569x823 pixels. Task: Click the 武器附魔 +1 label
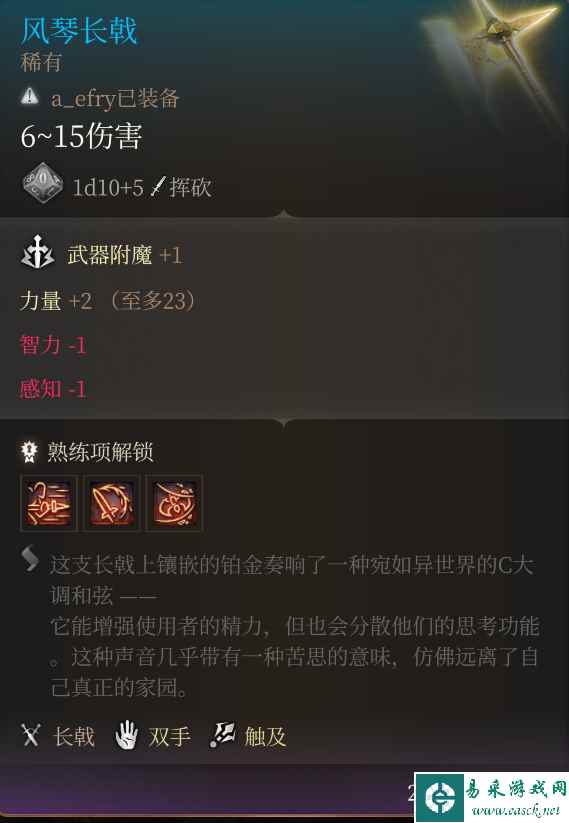125,255
